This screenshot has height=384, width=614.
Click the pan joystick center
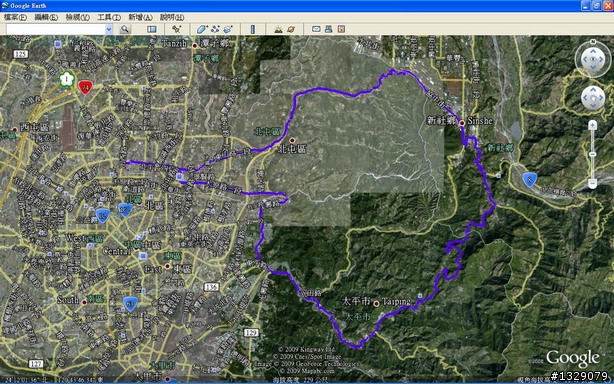coord(593,98)
